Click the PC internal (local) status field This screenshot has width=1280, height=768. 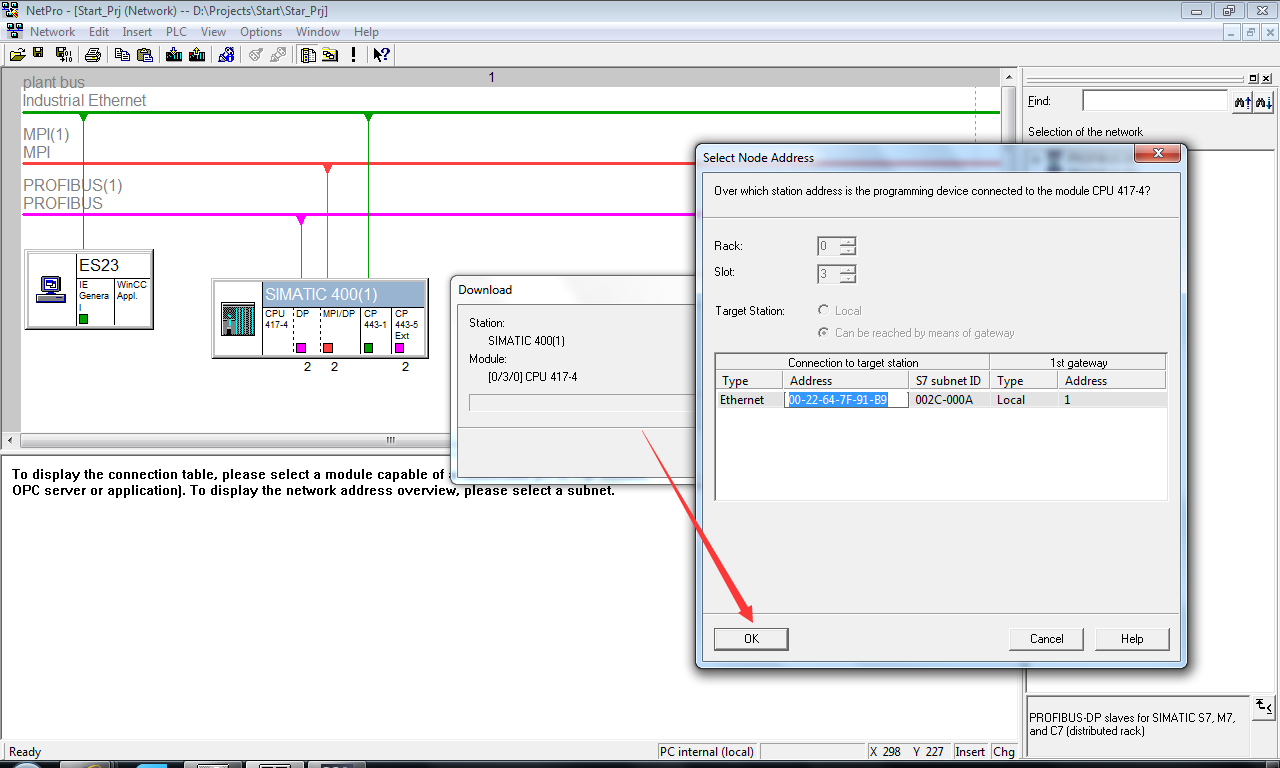(x=708, y=752)
